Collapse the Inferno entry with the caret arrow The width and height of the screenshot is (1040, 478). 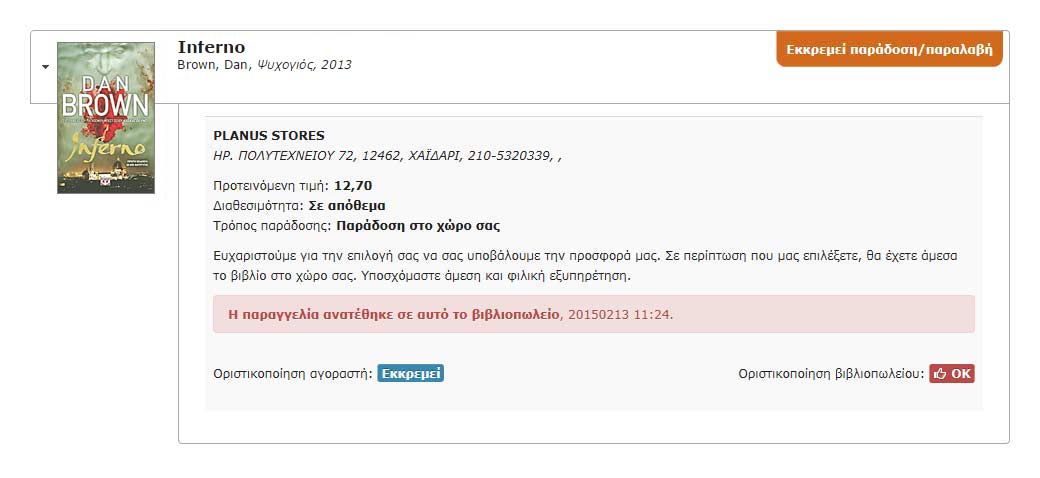(x=45, y=67)
